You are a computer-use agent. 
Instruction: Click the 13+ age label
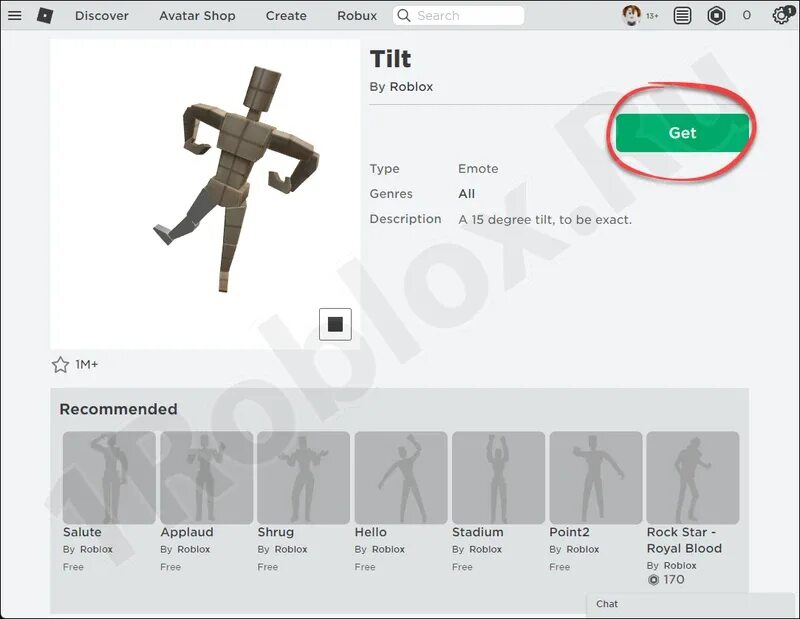point(652,16)
